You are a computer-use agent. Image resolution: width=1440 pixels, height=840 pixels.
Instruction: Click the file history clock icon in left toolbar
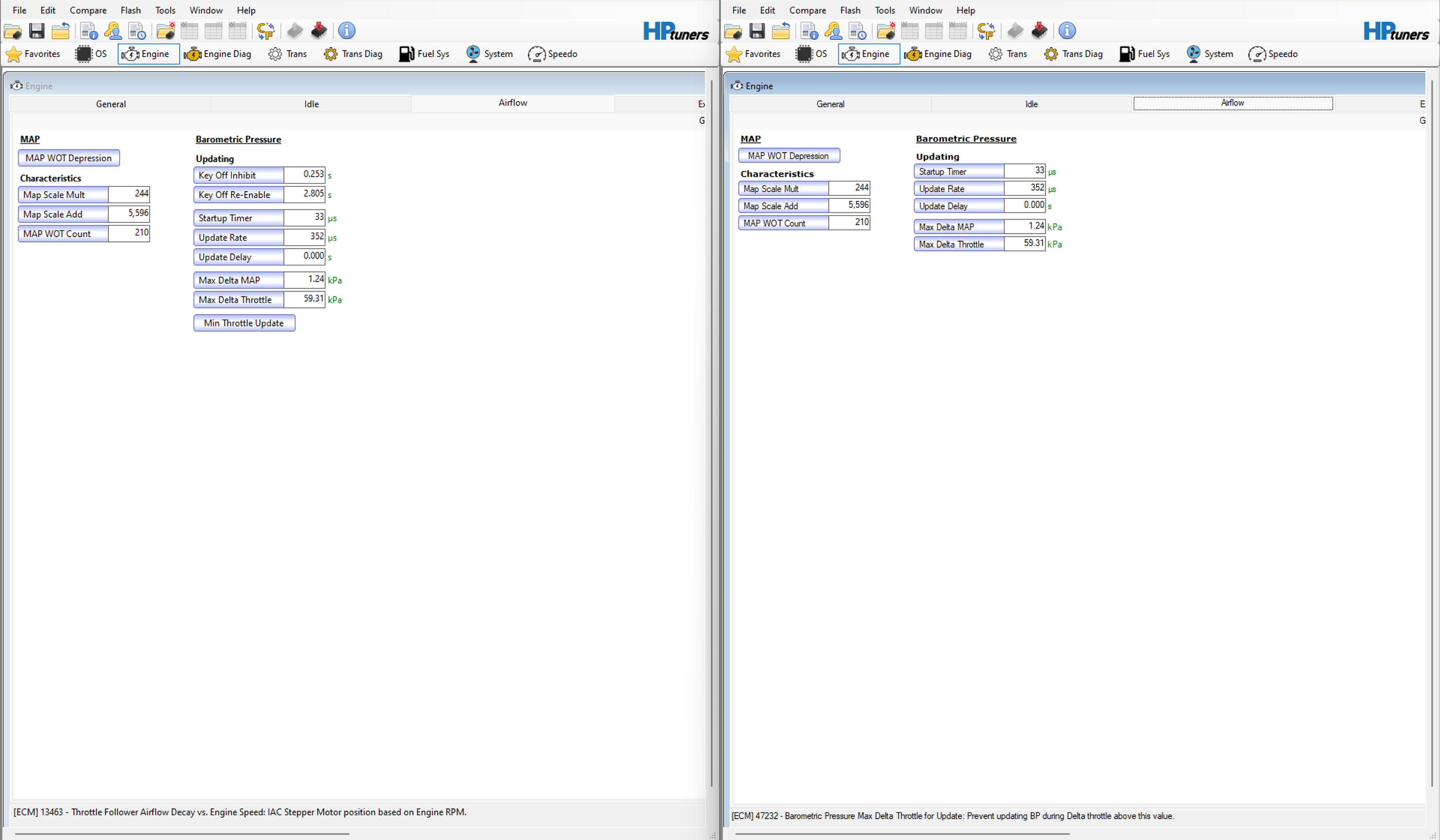click(137, 31)
